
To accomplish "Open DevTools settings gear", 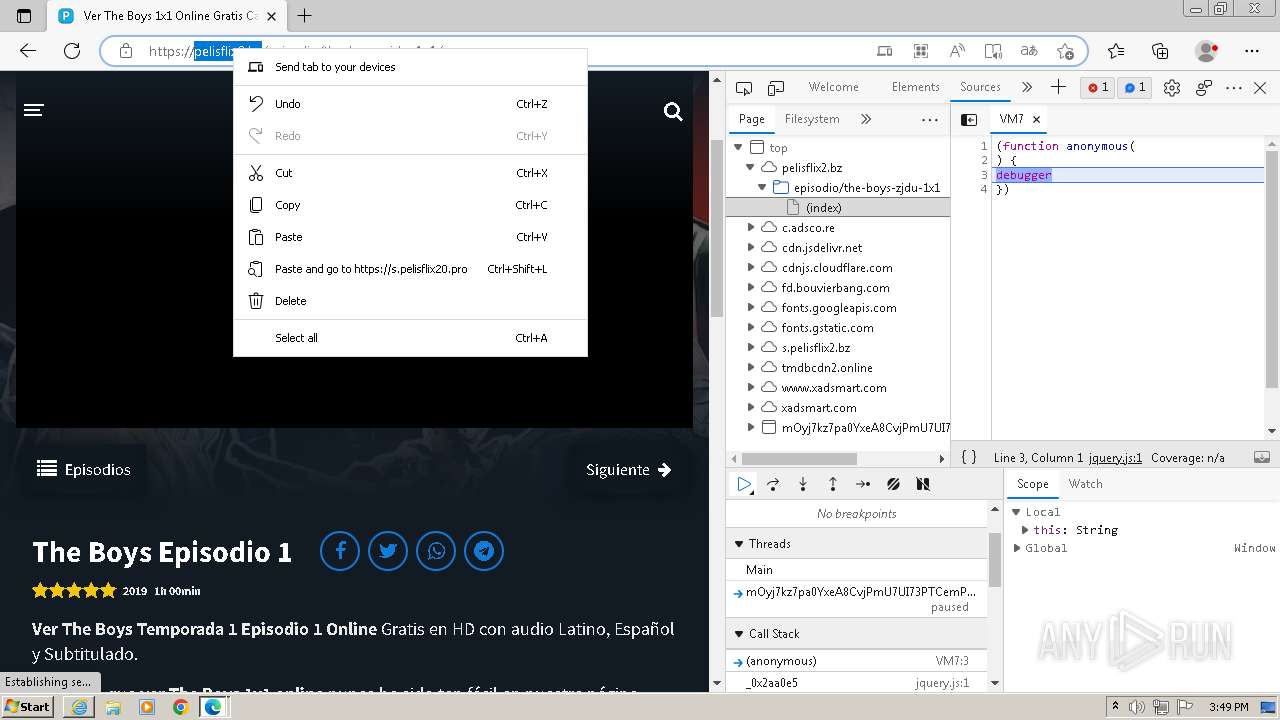I will pyautogui.click(x=1172, y=88).
